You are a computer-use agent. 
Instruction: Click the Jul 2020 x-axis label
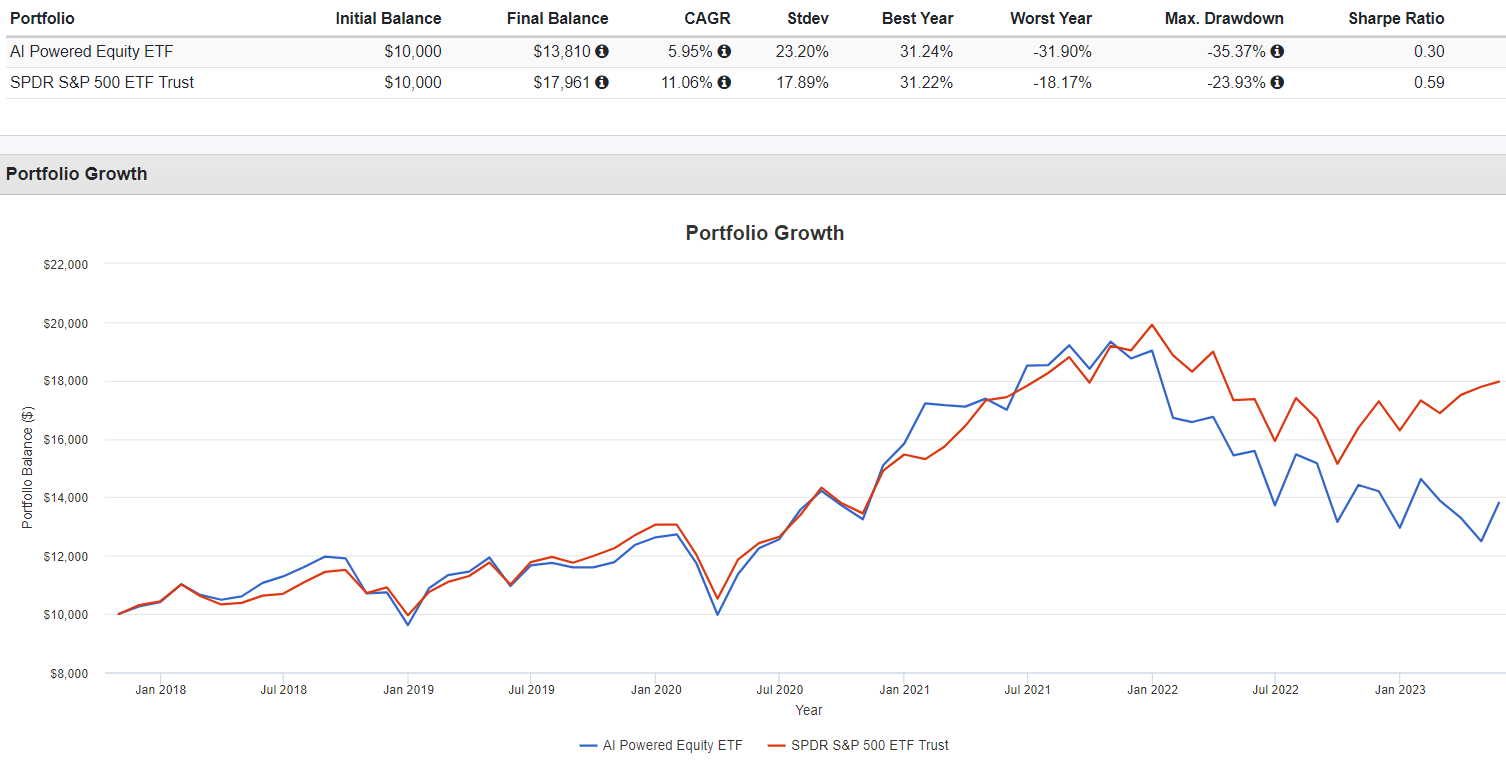[x=780, y=690]
